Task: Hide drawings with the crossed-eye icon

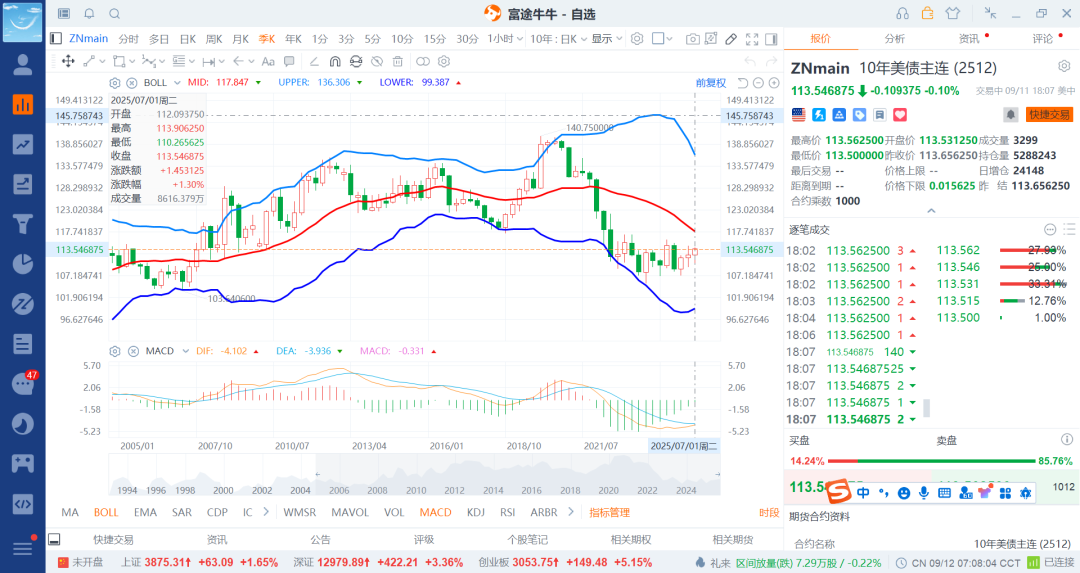Action: 377,61
